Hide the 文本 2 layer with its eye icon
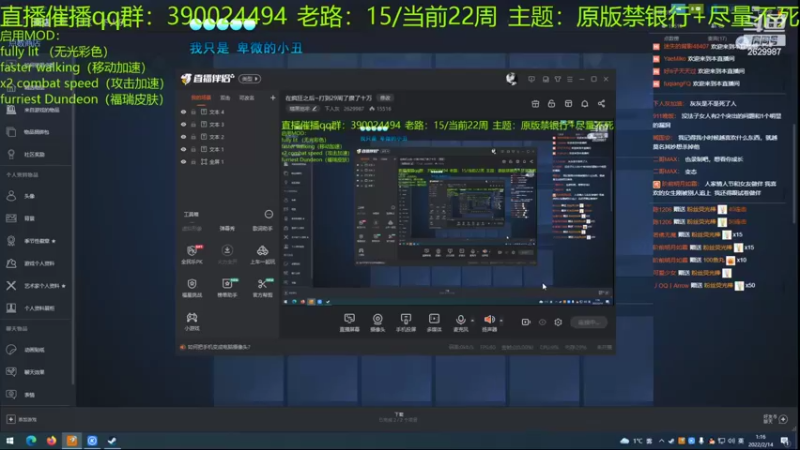This screenshot has width=800, height=450. pyautogui.click(x=183, y=137)
